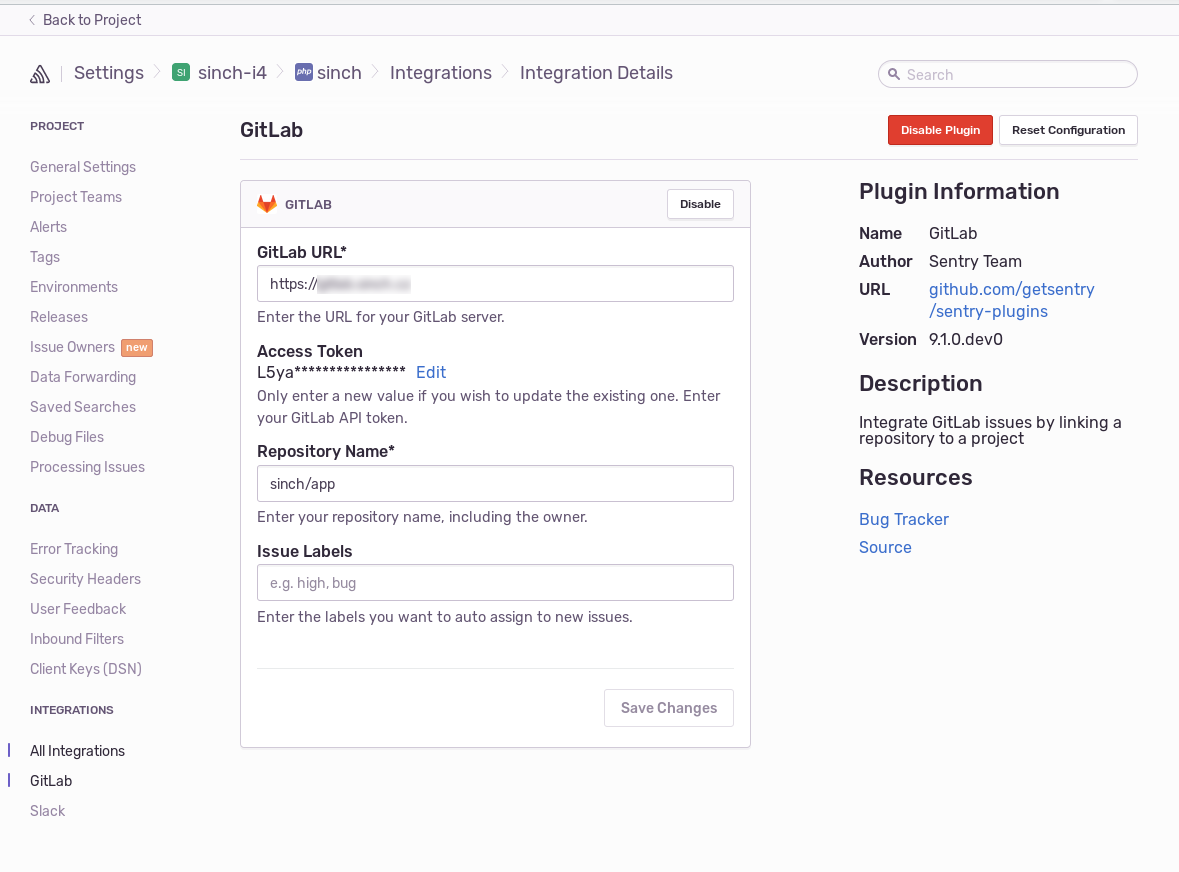Click the 'new' badge beside Issue Owners
The width and height of the screenshot is (1179, 872).
click(x=137, y=347)
